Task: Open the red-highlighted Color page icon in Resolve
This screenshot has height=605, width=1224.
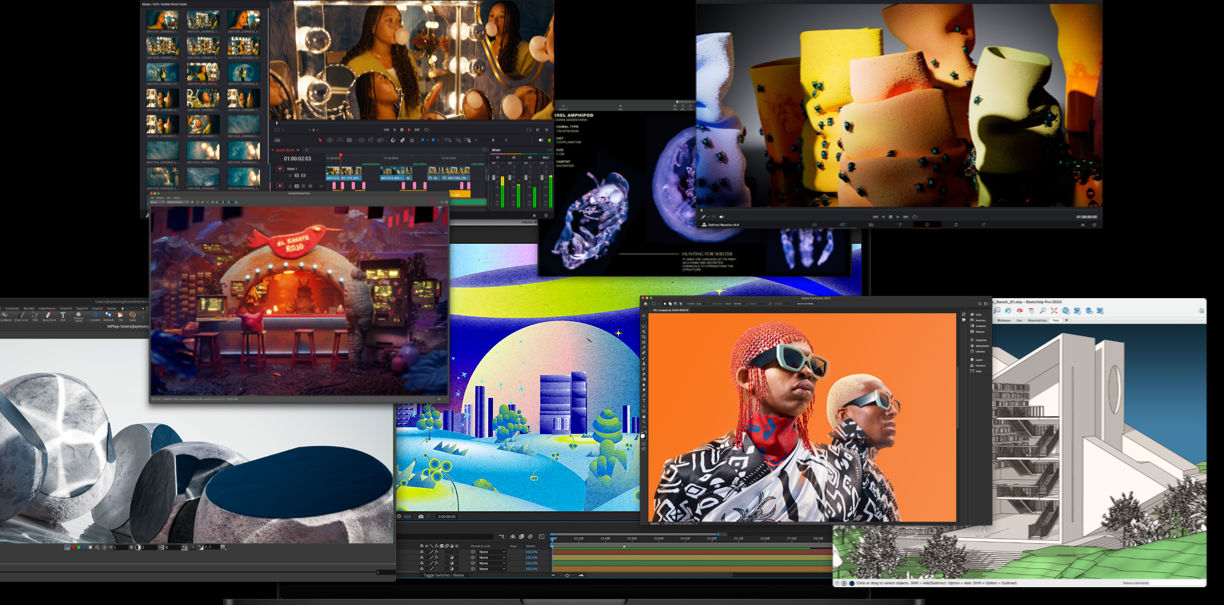Action: 926,224
